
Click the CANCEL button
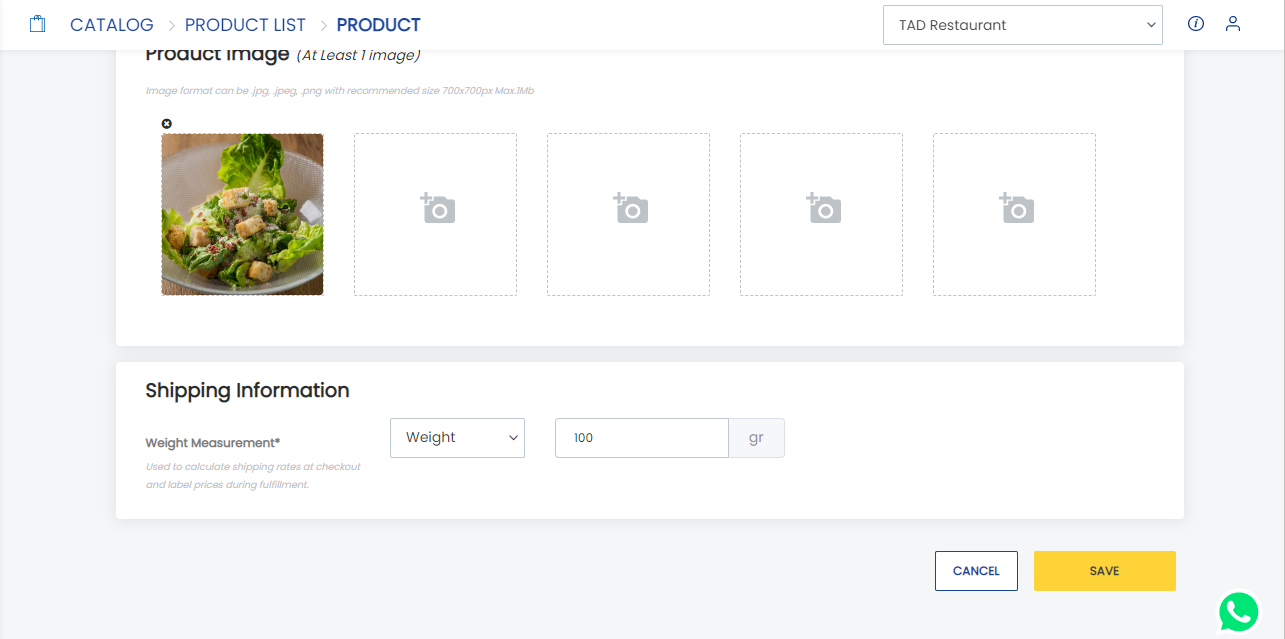(x=976, y=571)
